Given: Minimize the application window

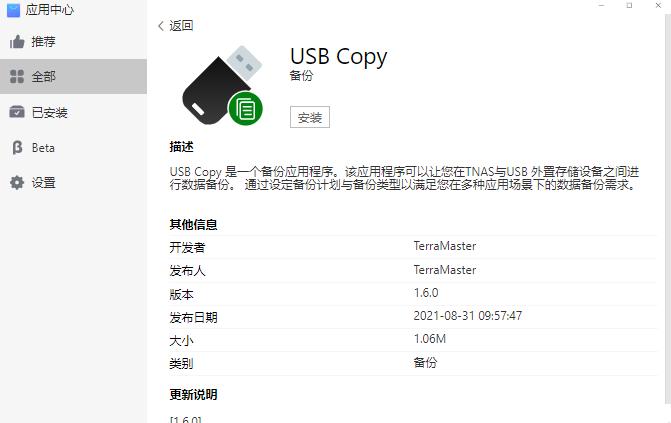Looking at the screenshot, I should pyautogui.click(x=601, y=6).
